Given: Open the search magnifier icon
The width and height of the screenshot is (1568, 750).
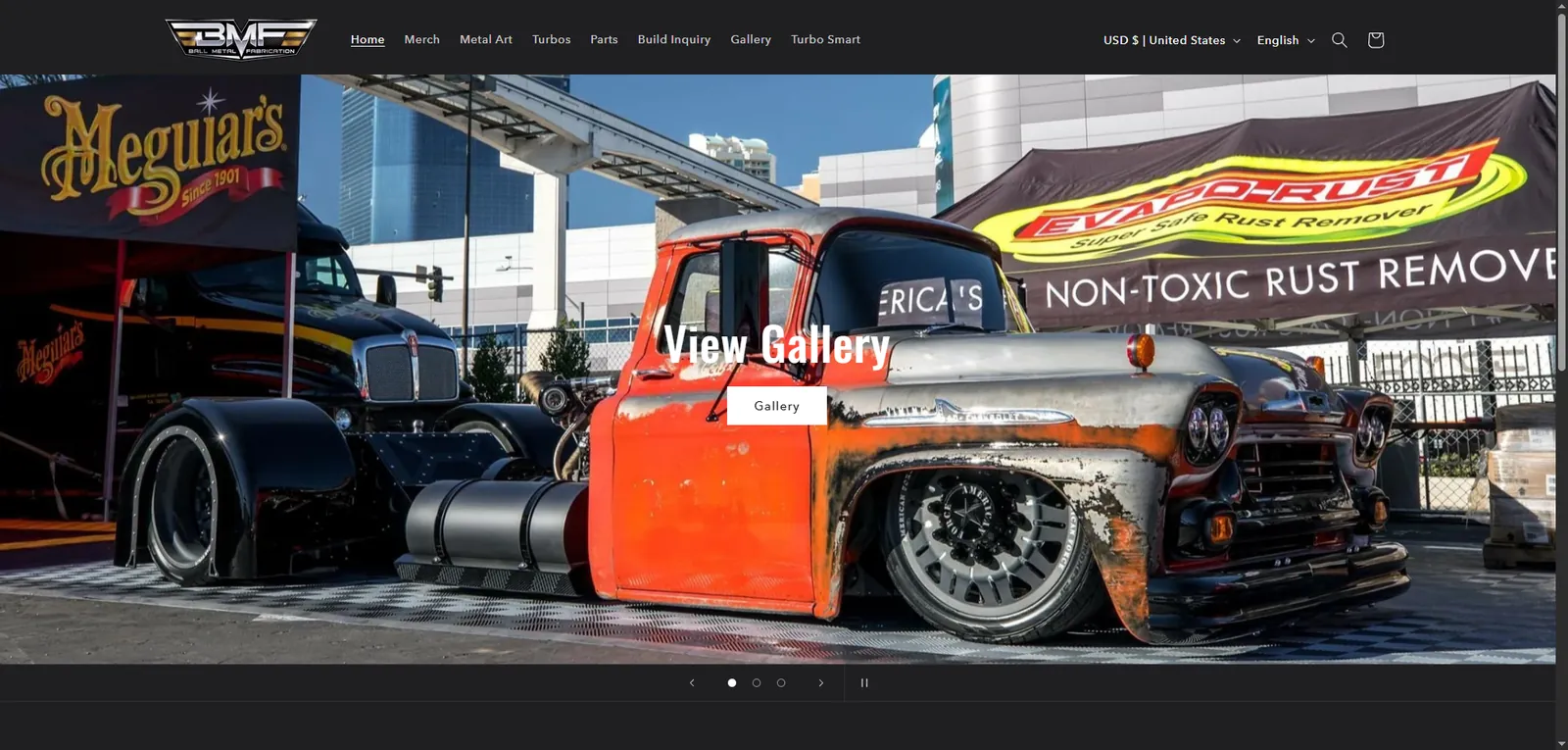Looking at the screenshot, I should [x=1340, y=40].
